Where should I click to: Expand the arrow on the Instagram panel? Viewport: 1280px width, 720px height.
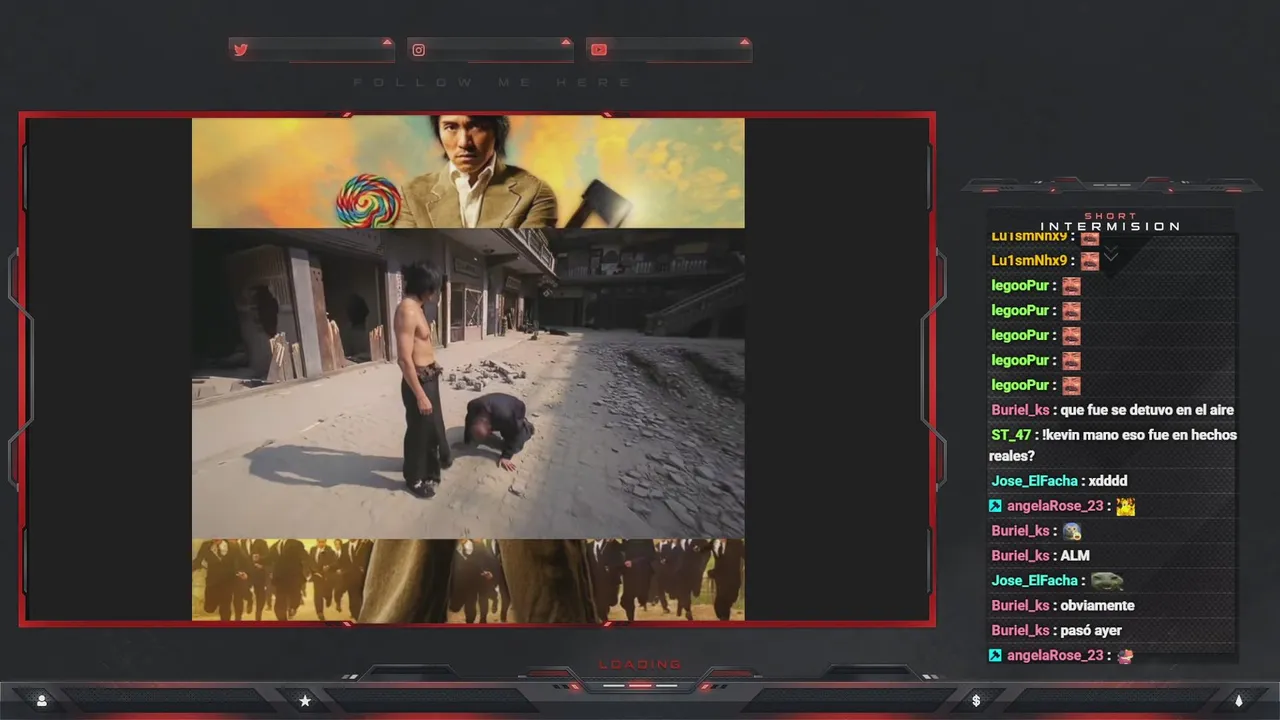tap(566, 42)
